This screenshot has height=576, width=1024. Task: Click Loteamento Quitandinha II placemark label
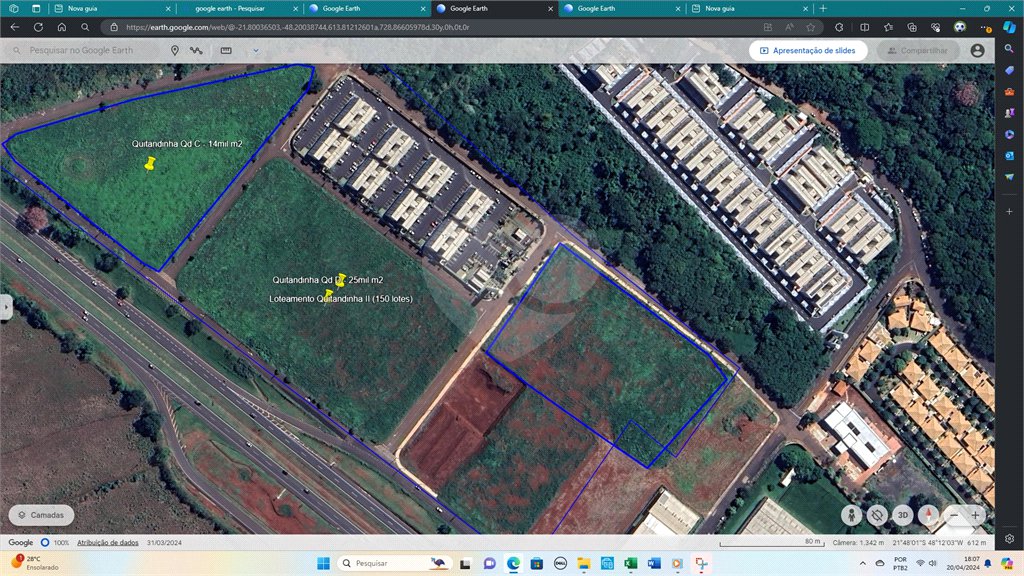click(341, 299)
